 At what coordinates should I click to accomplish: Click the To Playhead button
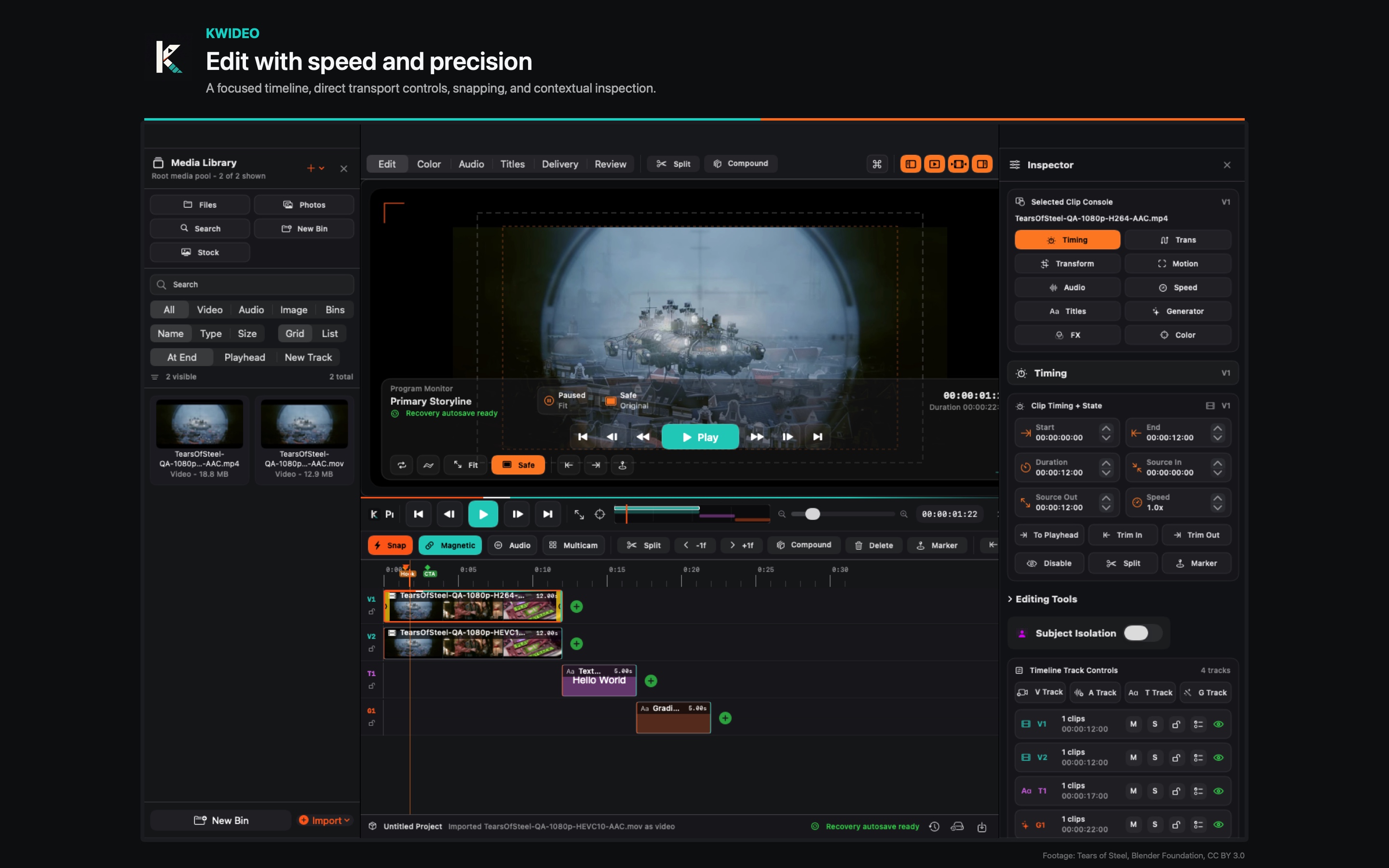tap(1049, 535)
